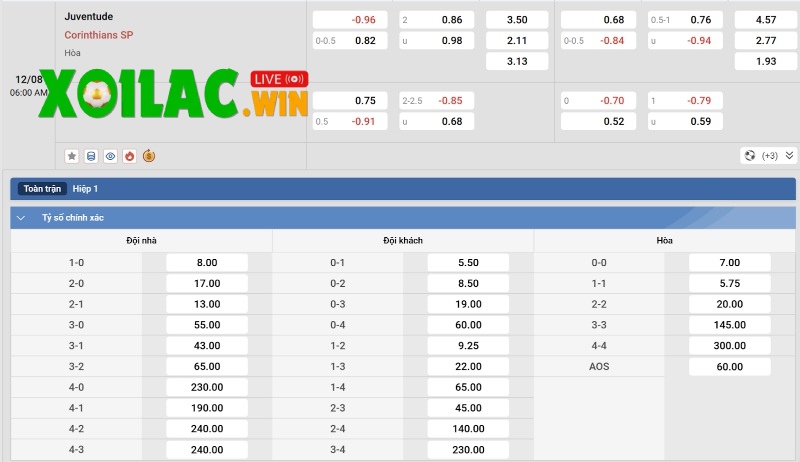Select draw 0-0 odds 7.00
Viewport: 800px width, 462px height.
click(730, 263)
